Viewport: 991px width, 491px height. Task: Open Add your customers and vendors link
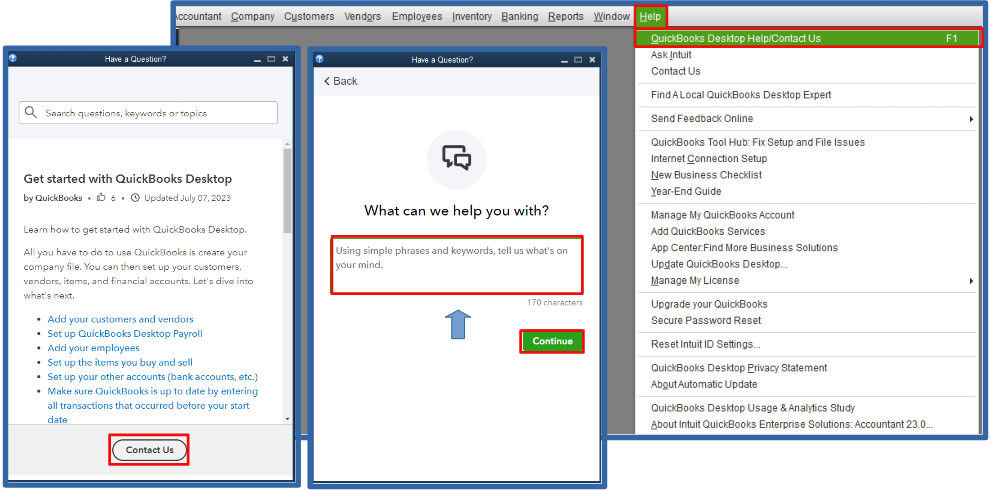(x=121, y=319)
